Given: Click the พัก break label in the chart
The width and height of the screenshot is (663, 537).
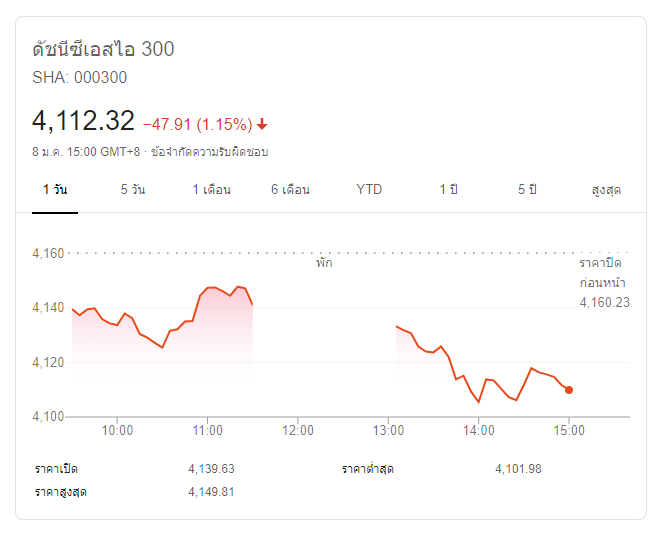Looking at the screenshot, I should coord(324,264).
